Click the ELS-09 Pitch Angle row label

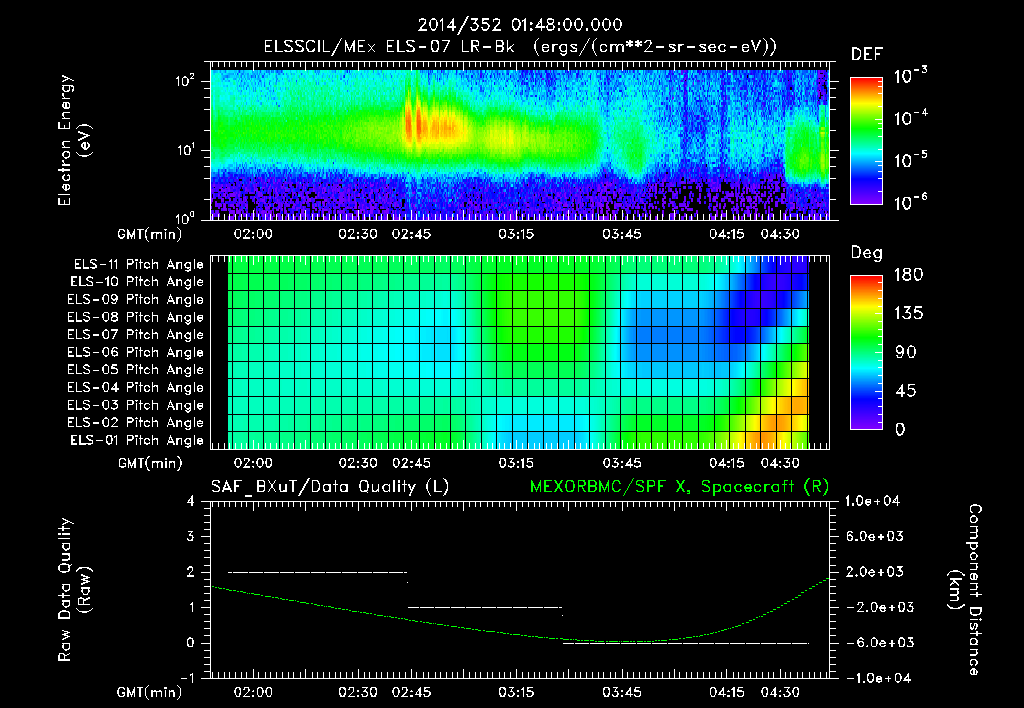click(135, 300)
